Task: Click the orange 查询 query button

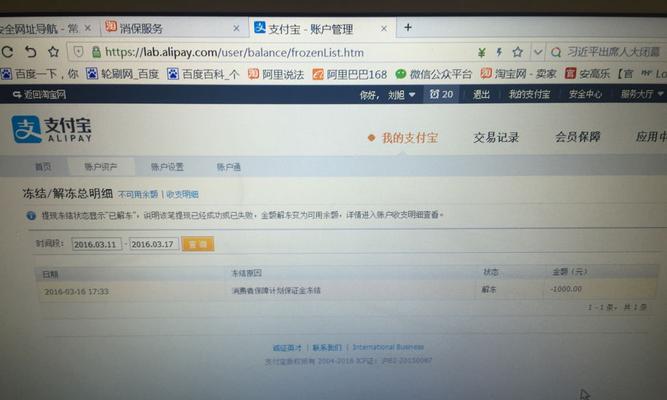Action: point(198,244)
